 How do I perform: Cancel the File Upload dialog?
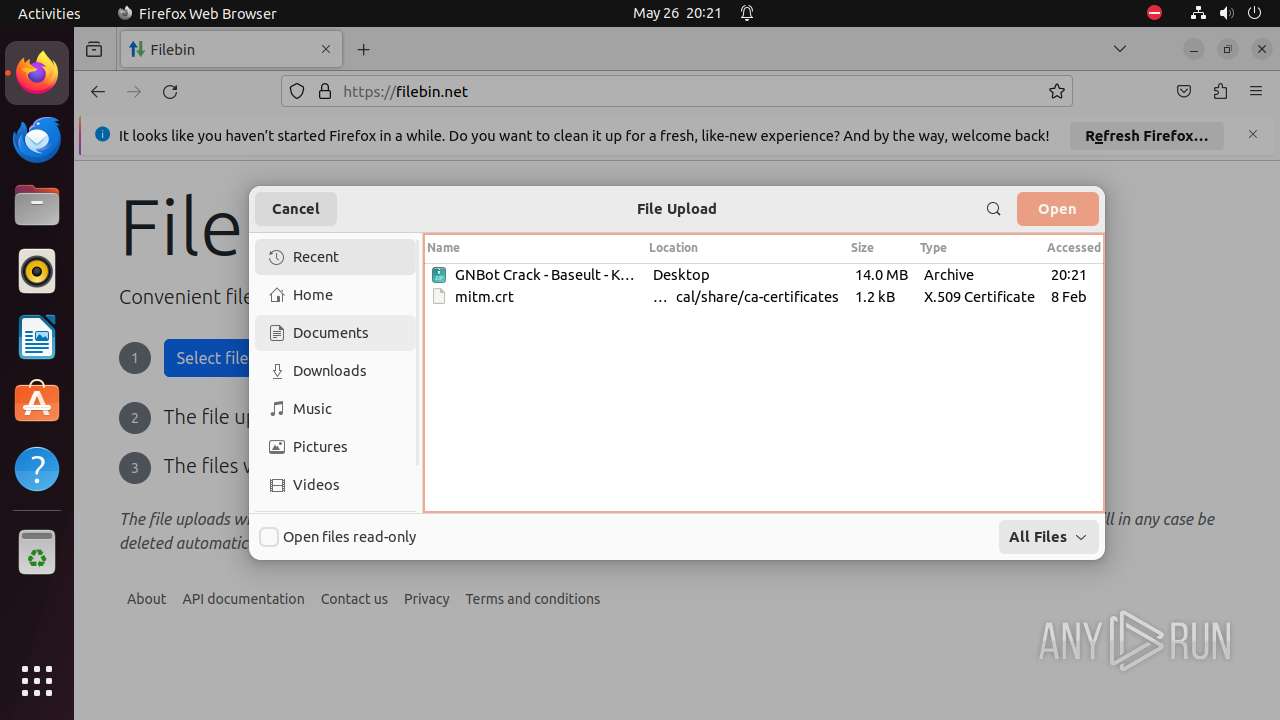pyautogui.click(x=296, y=209)
